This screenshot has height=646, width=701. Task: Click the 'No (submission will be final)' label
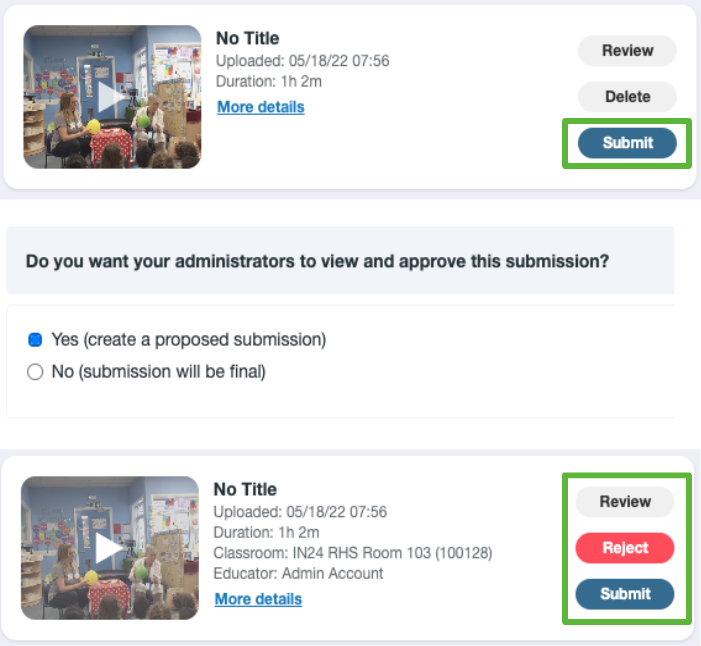pyautogui.click(x=159, y=372)
